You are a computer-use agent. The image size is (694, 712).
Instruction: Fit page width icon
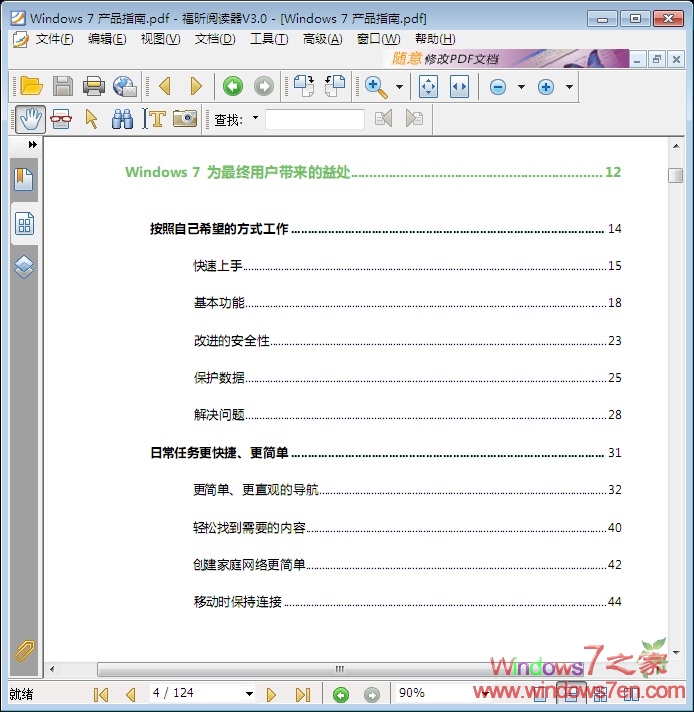tap(459, 86)
